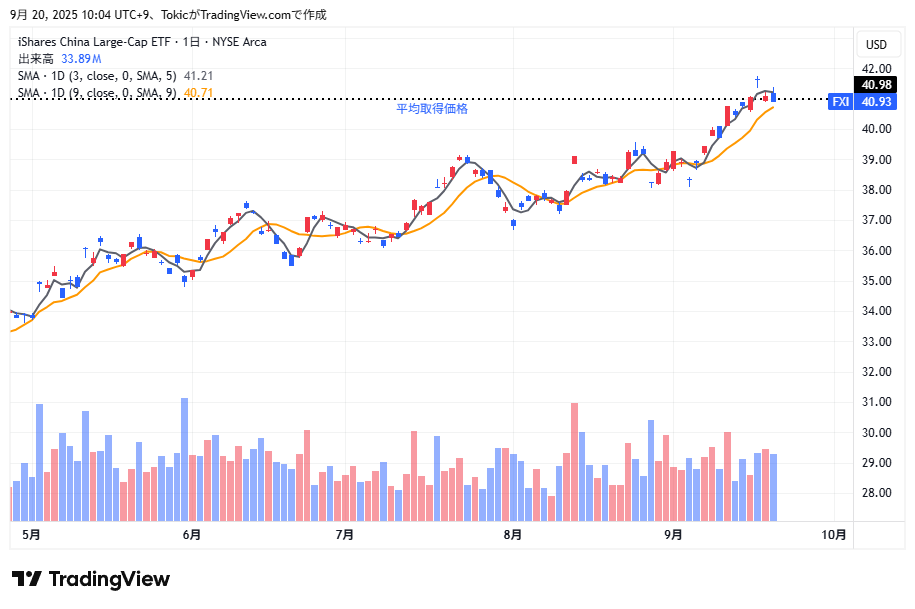Image resolution: width=915 pixels, height=609 pixels.
Task: Click the 38.00 price axis label
Action: point(876,190)
